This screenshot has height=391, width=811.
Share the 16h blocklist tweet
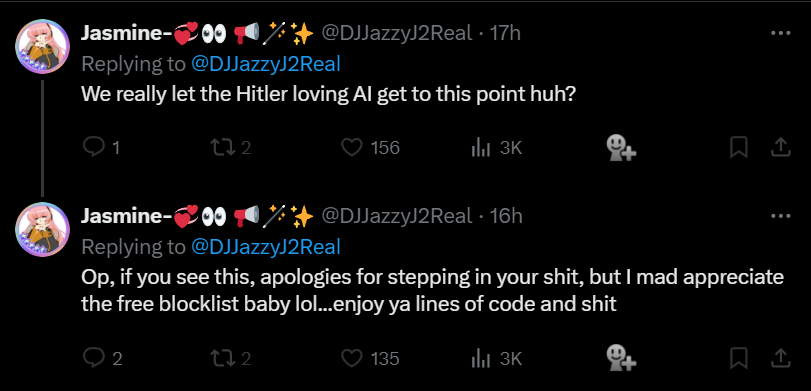pos(780,358)
